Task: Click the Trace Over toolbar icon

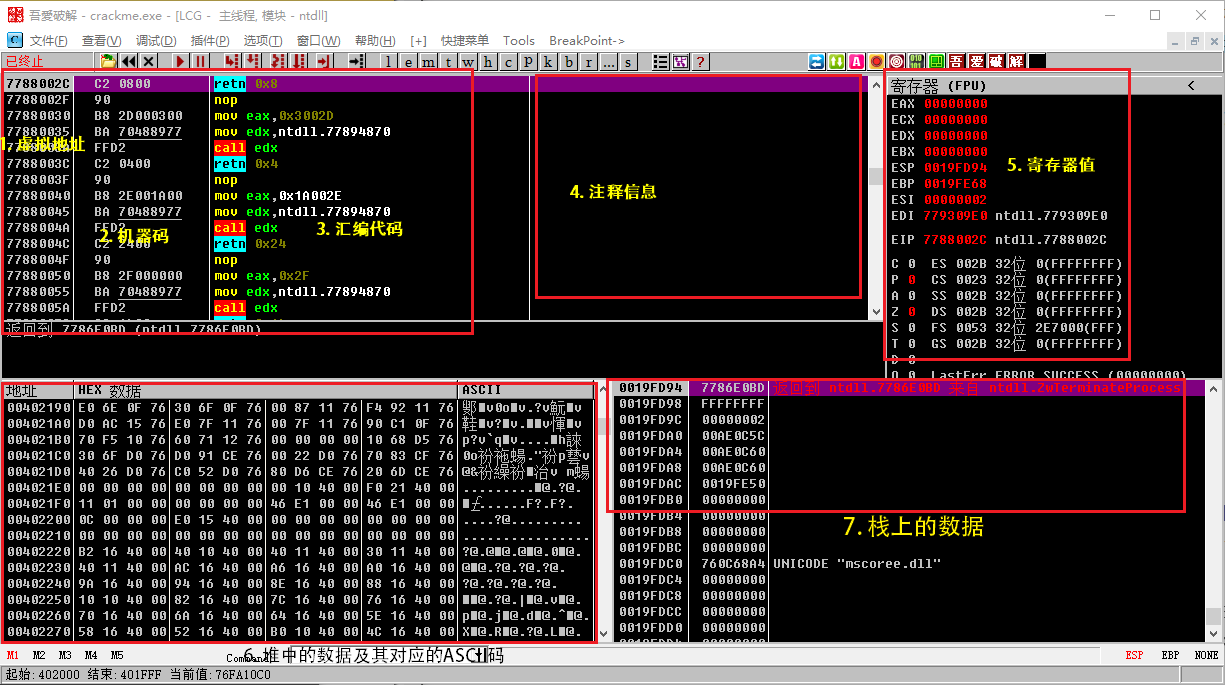Action: [x=300, y=62]
